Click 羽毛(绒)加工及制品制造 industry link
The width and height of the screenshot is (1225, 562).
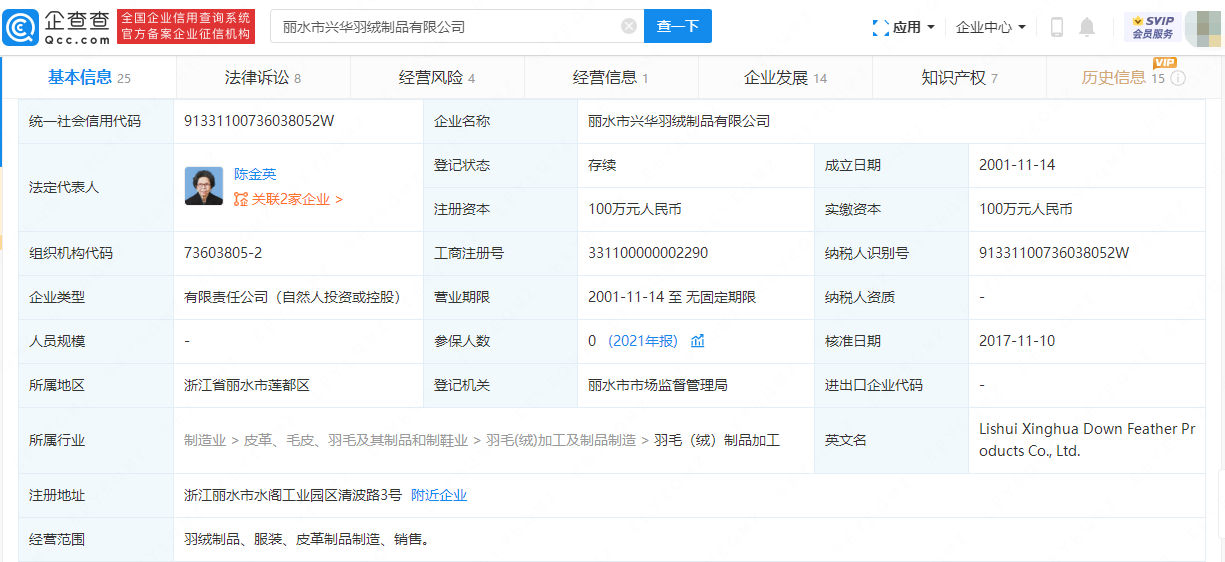pos(561,439)
